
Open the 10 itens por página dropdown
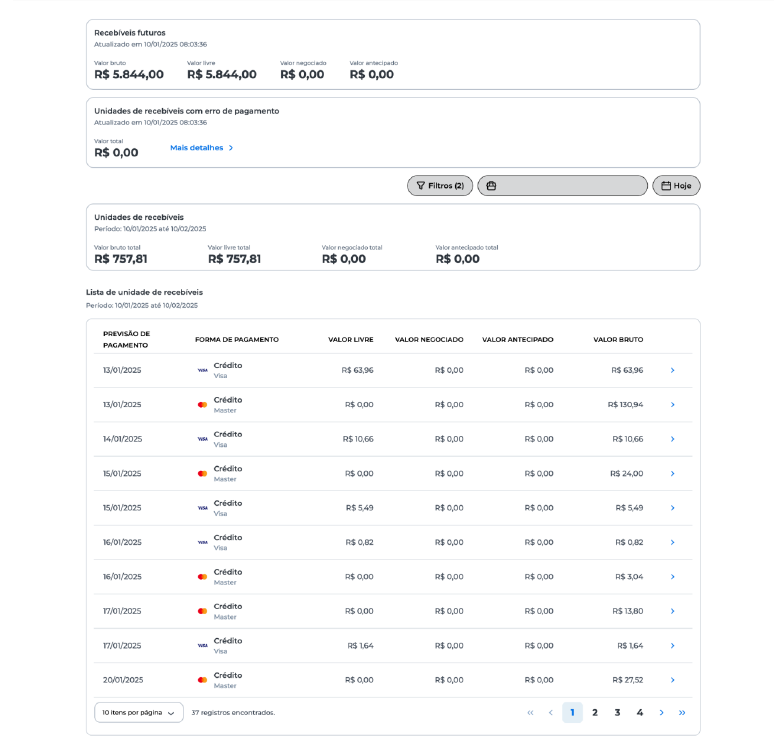tap(138, 713)
